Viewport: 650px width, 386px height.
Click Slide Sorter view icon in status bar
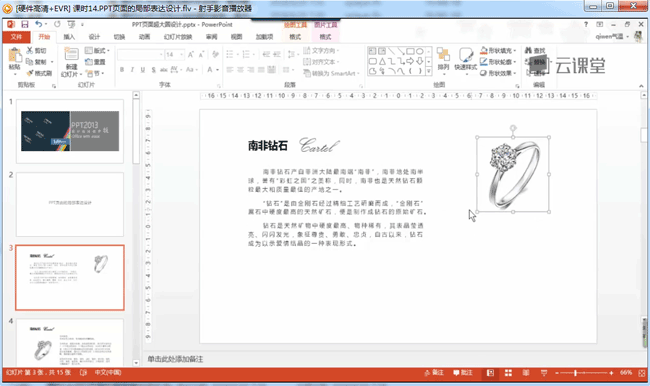point(508,373)
